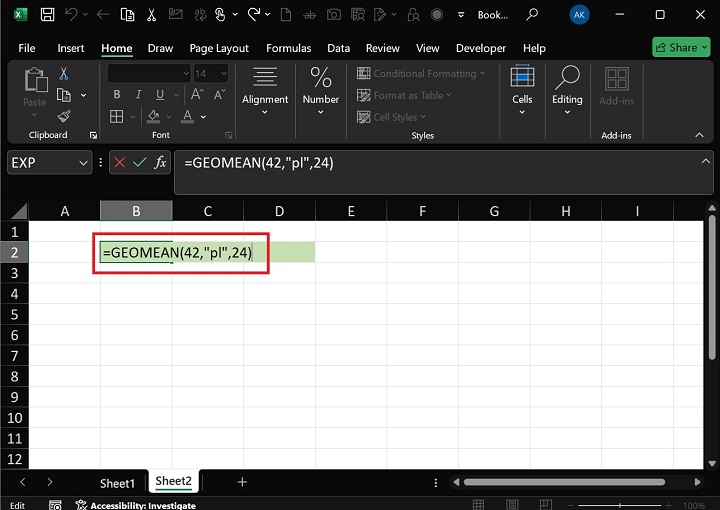Screen dimensions: 720x510
Task: Switch to Normal view in status bar
Action: click(x=478, y=505)
